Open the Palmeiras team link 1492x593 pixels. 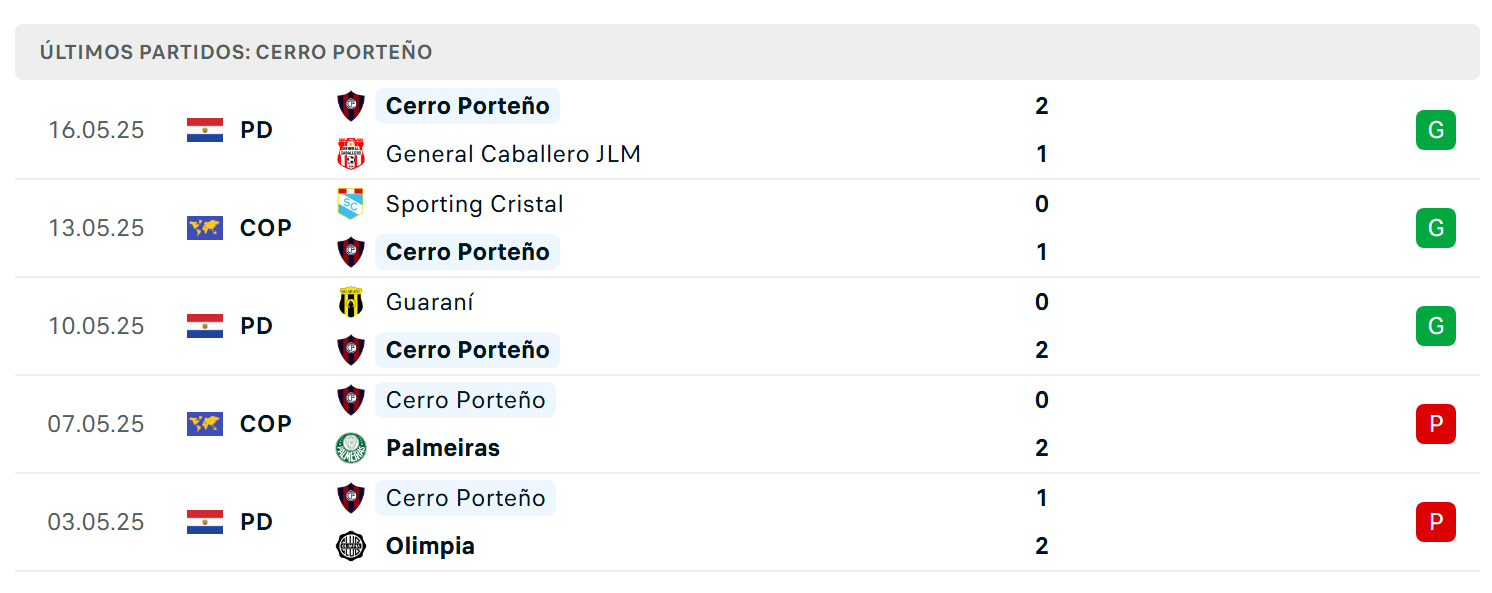click(443, 448)
